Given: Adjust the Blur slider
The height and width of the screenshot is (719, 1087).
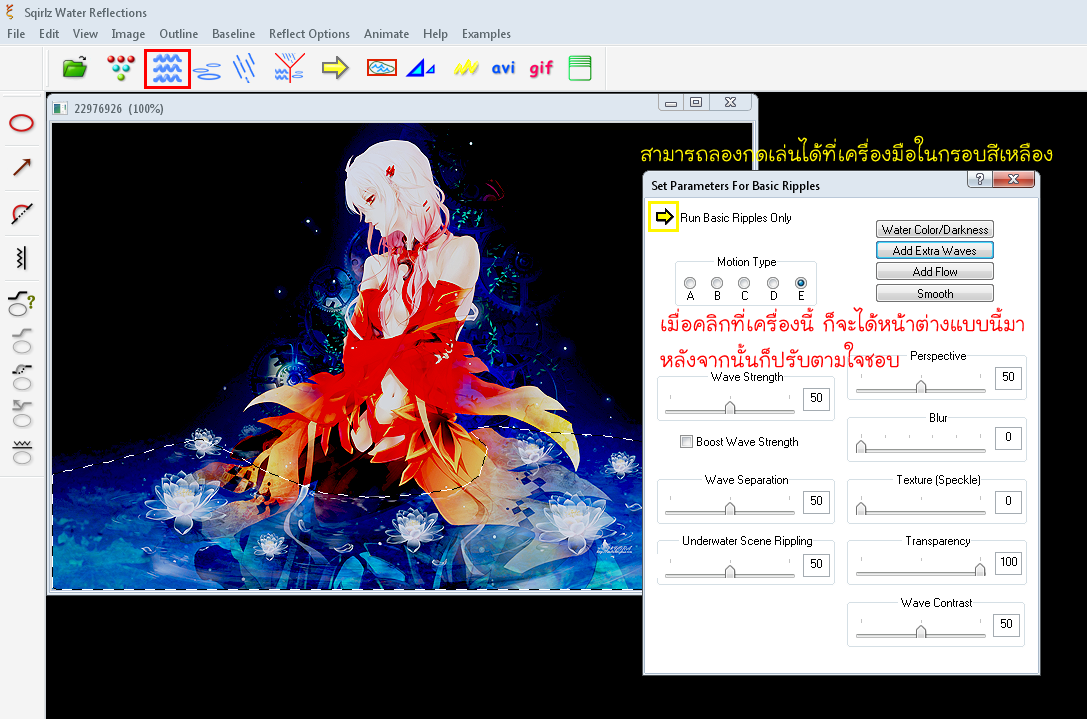Looking at the screenshot, I should click(x=921, y=446).
